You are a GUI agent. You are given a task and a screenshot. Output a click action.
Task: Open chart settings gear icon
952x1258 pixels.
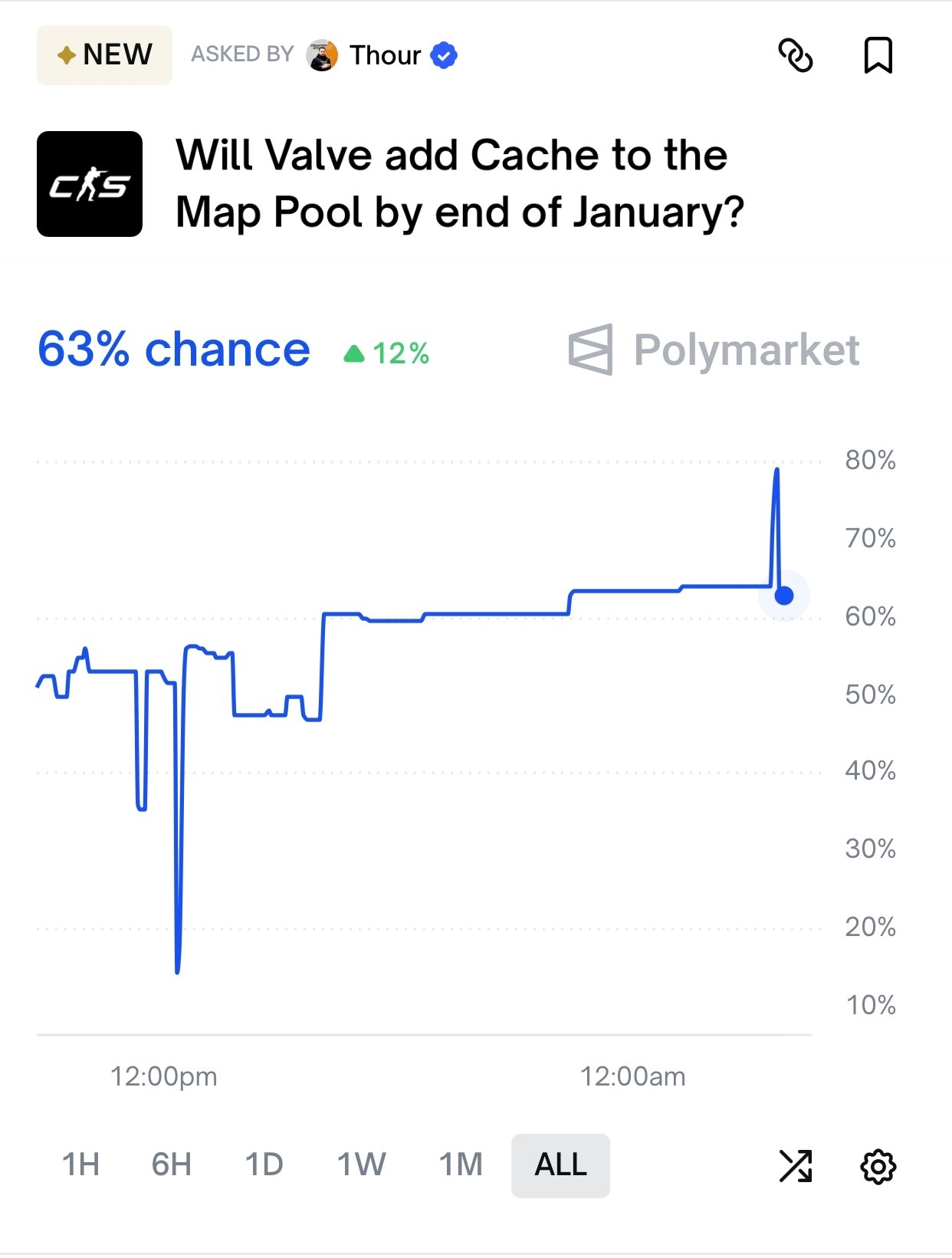[x=878, y=1167]
